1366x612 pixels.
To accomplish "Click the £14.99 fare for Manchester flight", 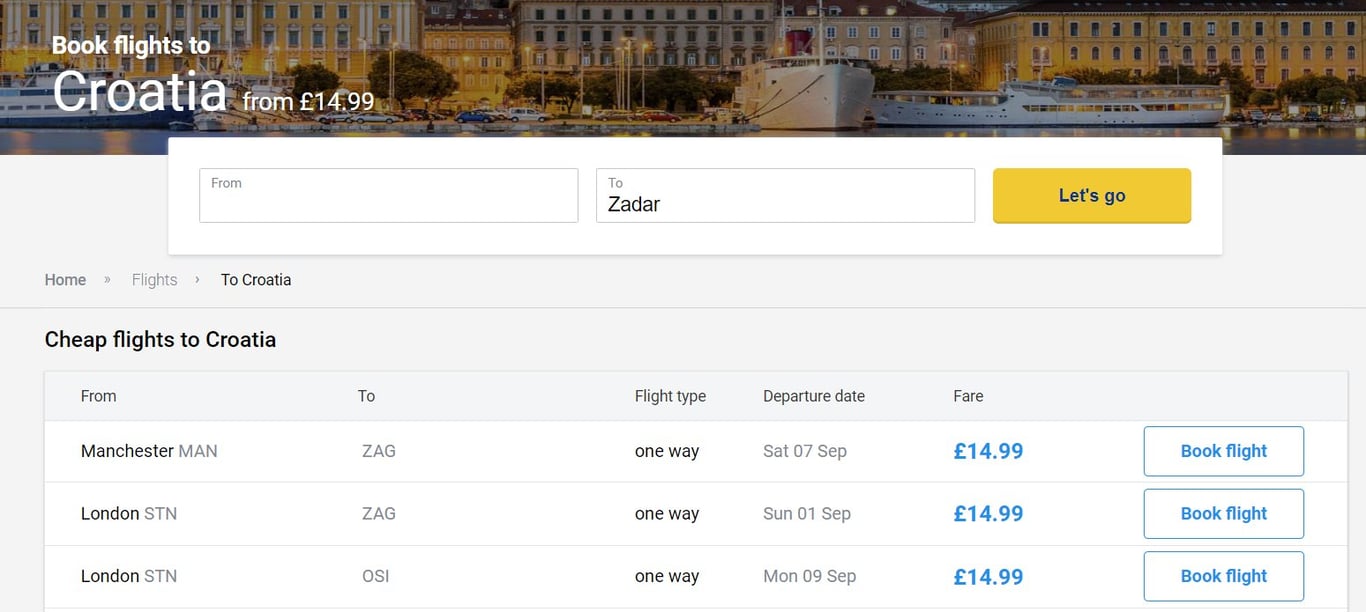I will coord(988,451).
